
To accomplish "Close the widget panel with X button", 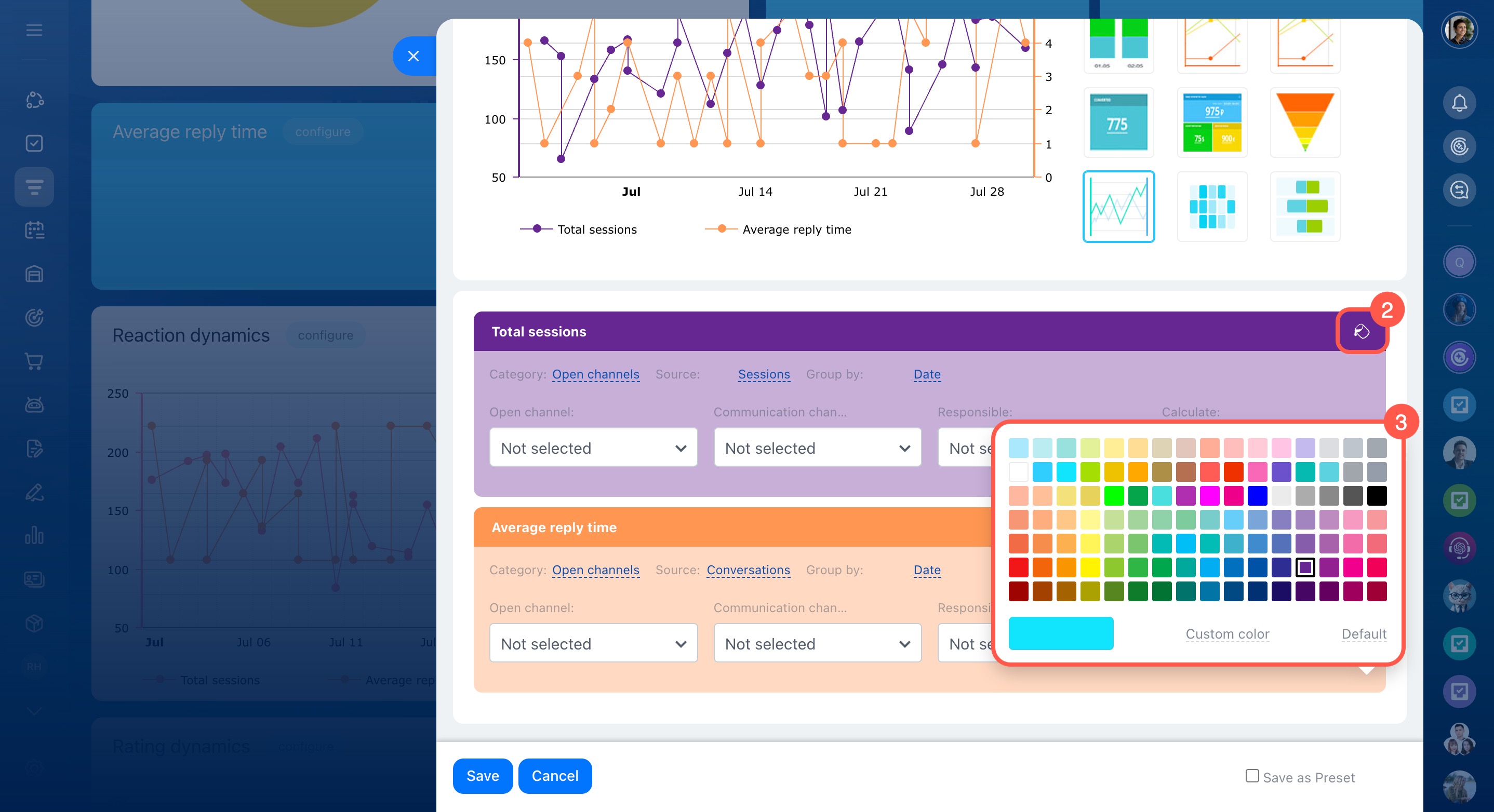I will tap(413, 56).
